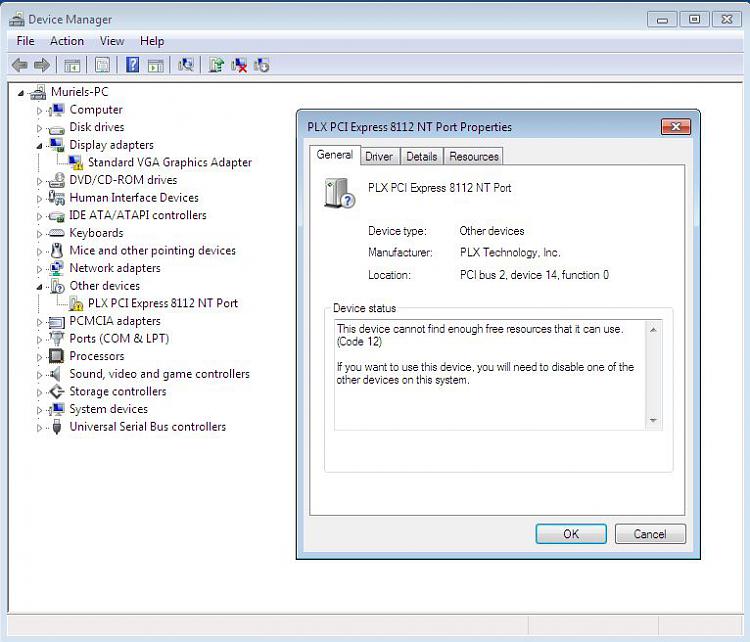Select Standard VGA Graphics Adapter entry

tap(170, 163)
